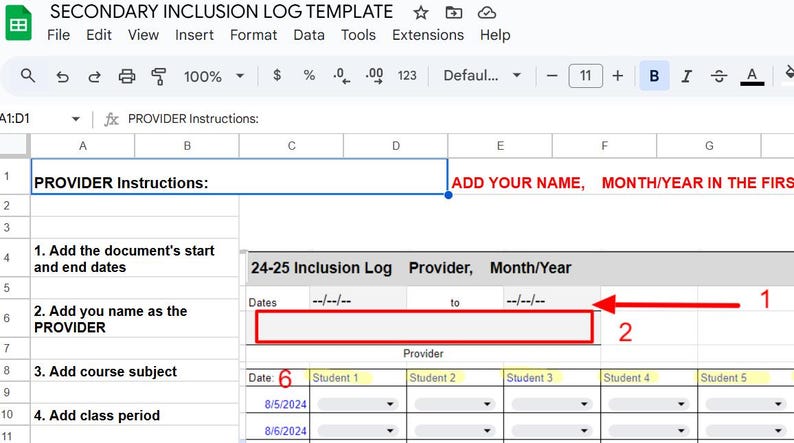Select column G header

(x=709, y=146)
